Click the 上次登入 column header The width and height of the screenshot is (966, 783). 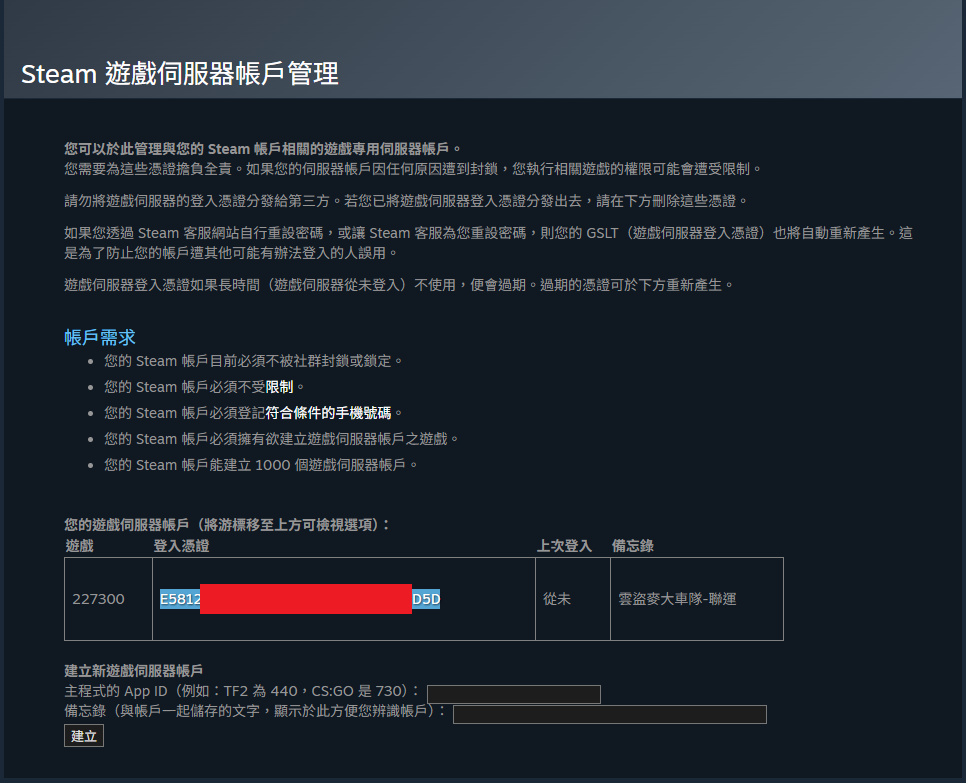pos(564,546)
